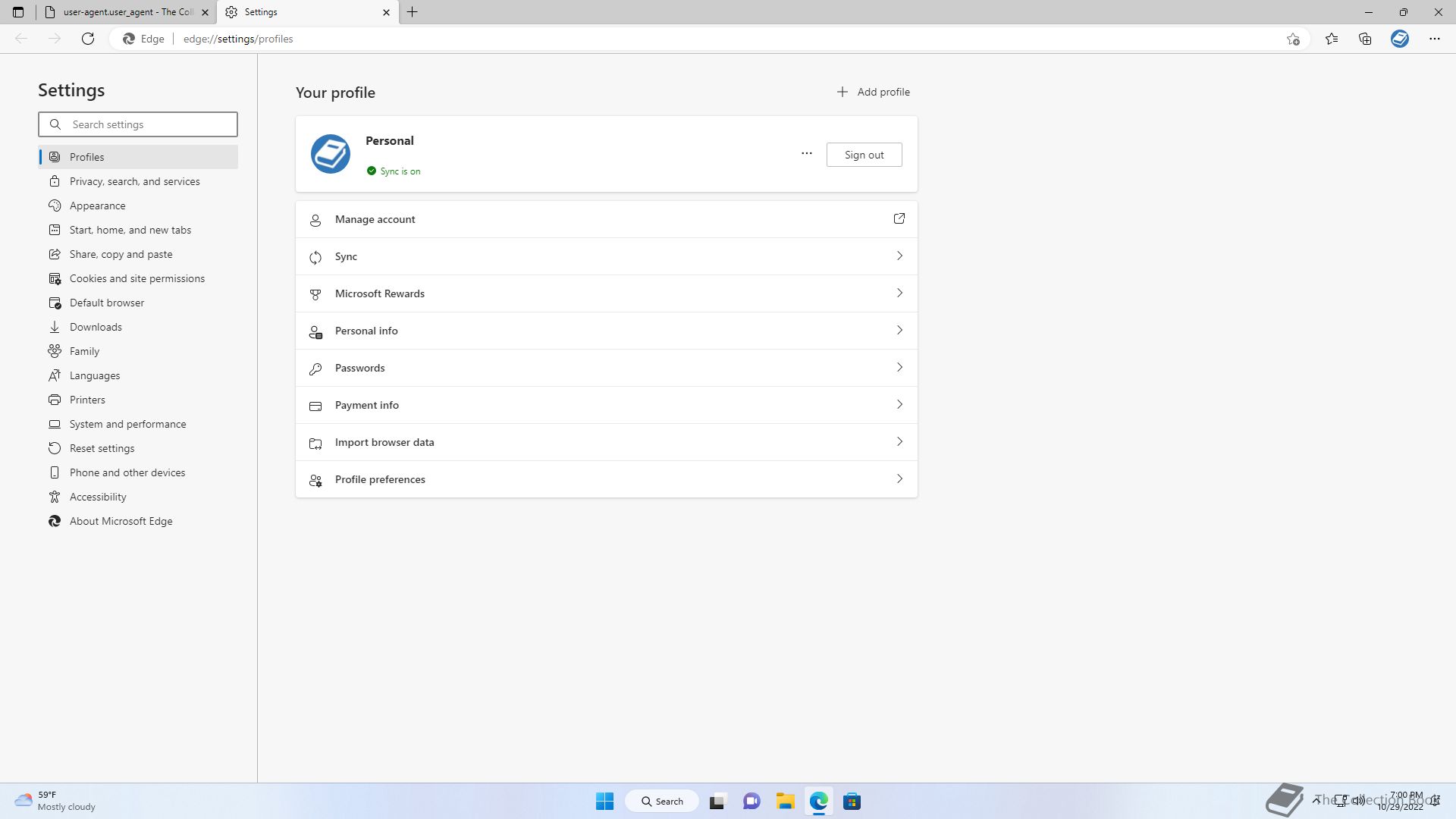
Task: Click the Sync is on status
Action: (394, 171)
